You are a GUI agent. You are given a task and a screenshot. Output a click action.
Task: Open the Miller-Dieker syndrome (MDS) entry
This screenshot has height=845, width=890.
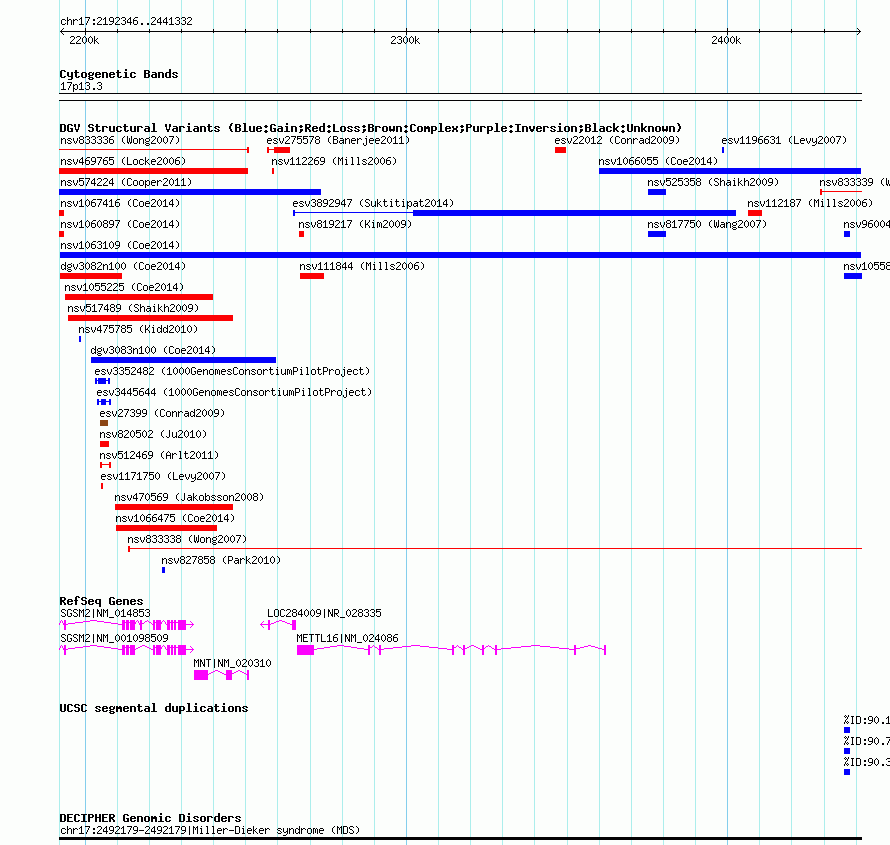tap(210, 830)
